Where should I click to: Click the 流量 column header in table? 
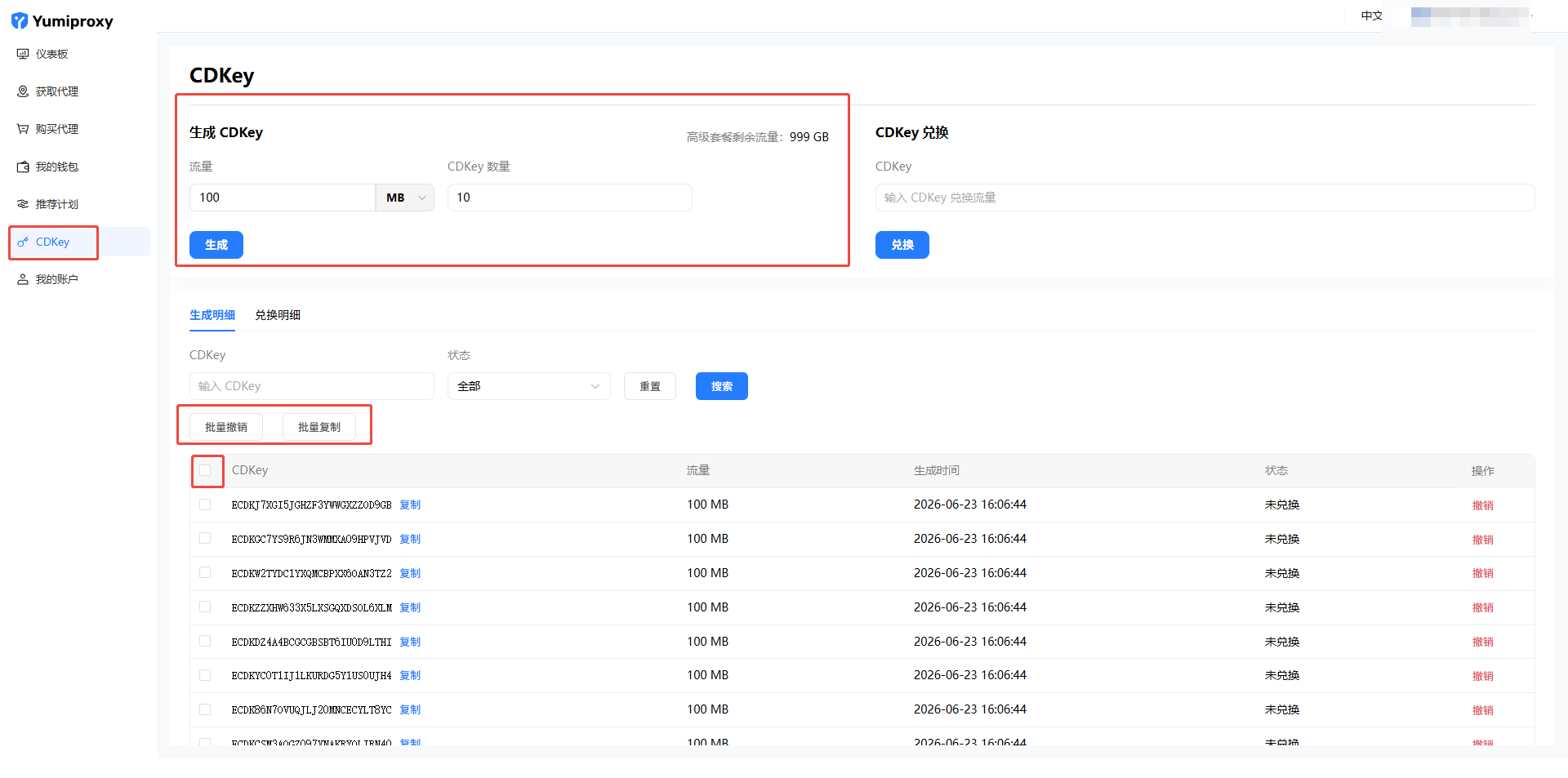coord(698,470)
